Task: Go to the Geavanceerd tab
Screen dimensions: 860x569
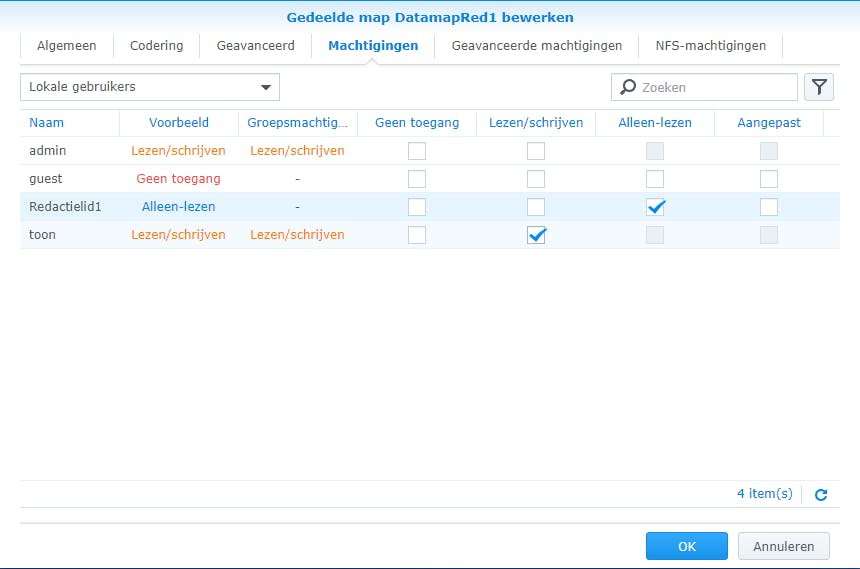Action: click(255, 46)
